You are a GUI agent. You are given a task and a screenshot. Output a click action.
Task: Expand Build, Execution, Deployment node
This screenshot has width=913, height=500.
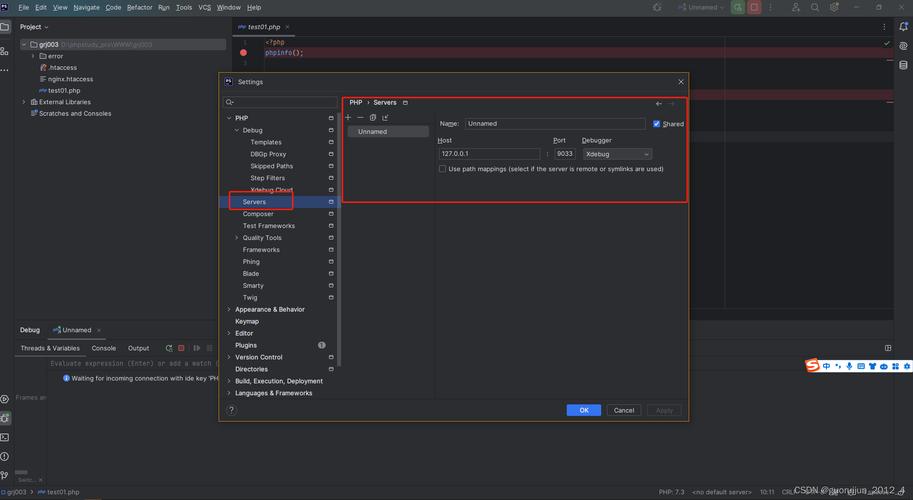(229, 381)
